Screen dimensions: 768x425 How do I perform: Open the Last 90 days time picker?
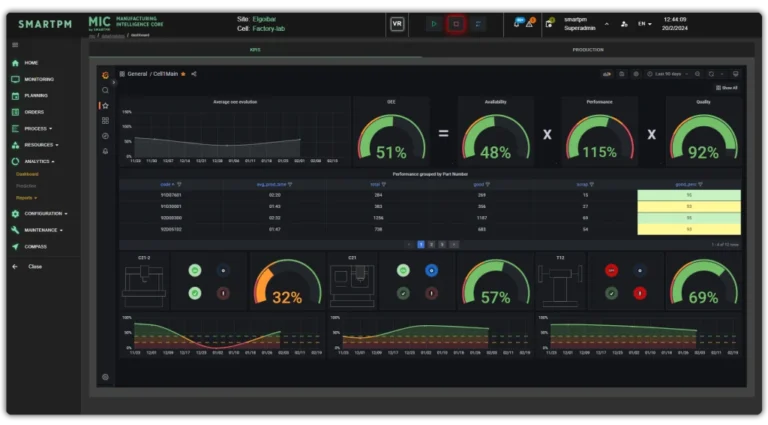(667, 74)
